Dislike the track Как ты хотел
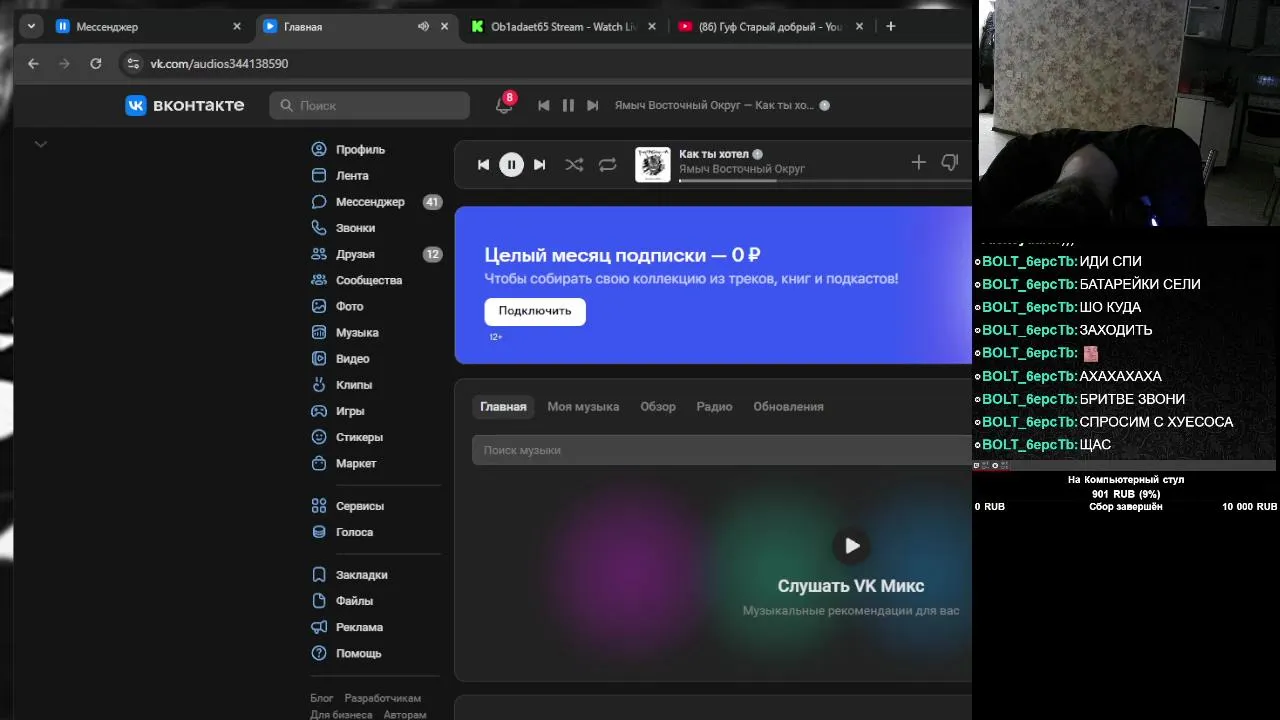Screen dimensions: 1280x720 (x=950, y=163)
